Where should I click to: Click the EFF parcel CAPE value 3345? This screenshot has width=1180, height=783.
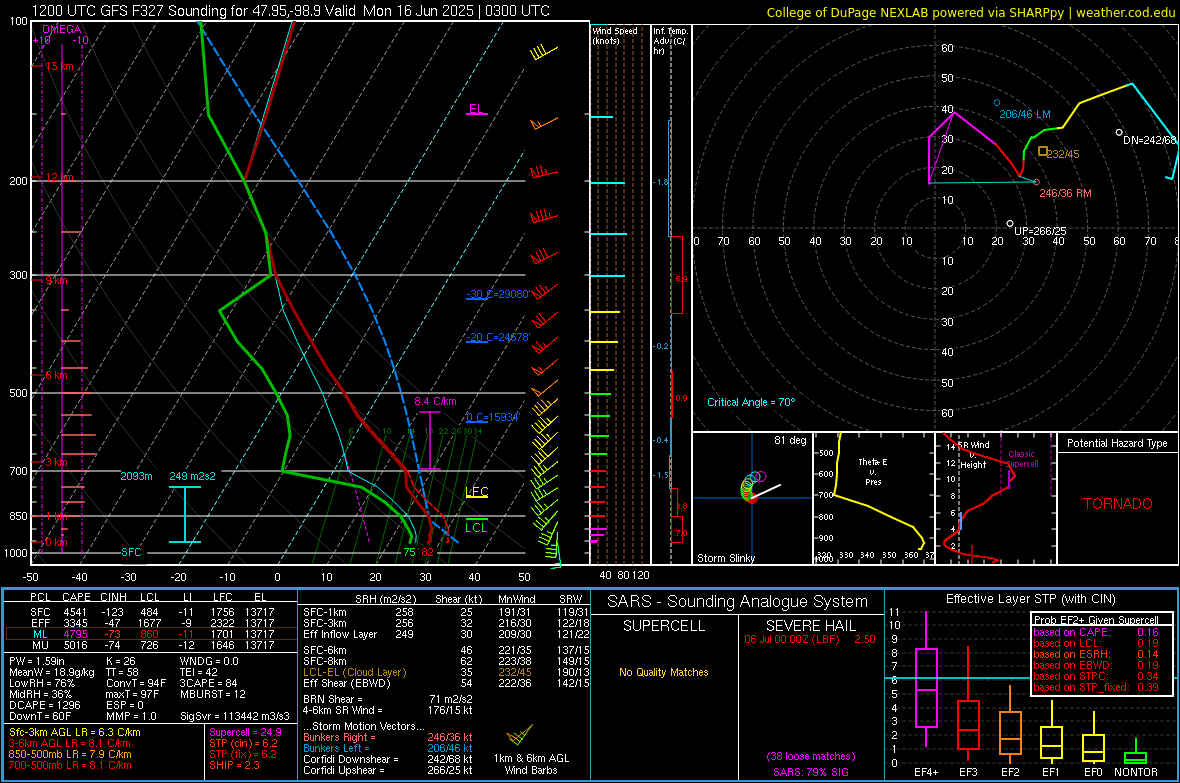point(75,623)
